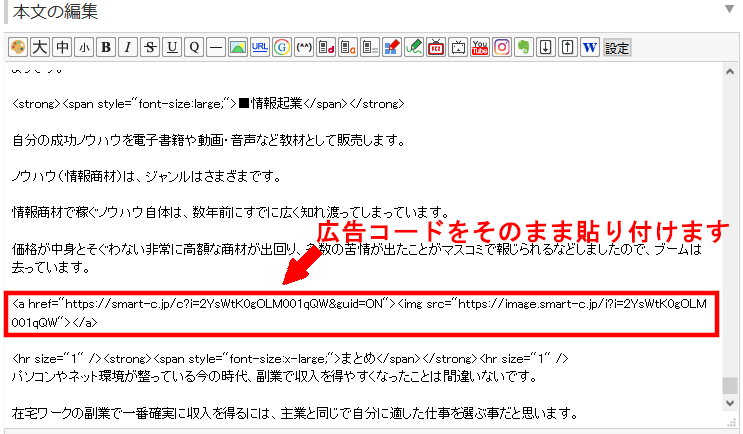Click the red TV video icon

436,47
